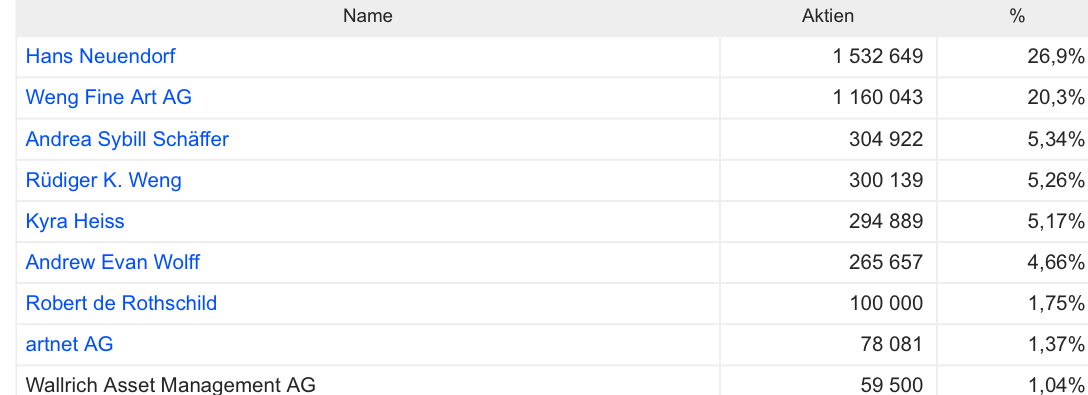Screen dimensions: 1088x395
Task: Click the Name column header
Action: coord(368,16)
